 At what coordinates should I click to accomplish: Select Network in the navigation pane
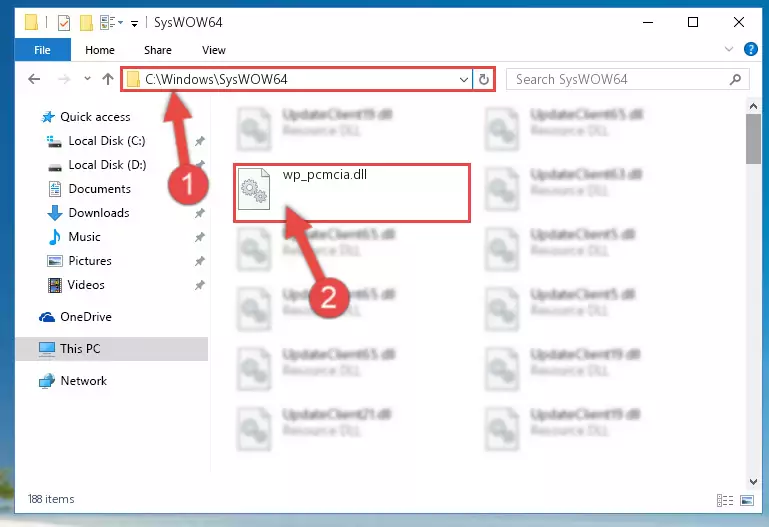pos(83,381)
